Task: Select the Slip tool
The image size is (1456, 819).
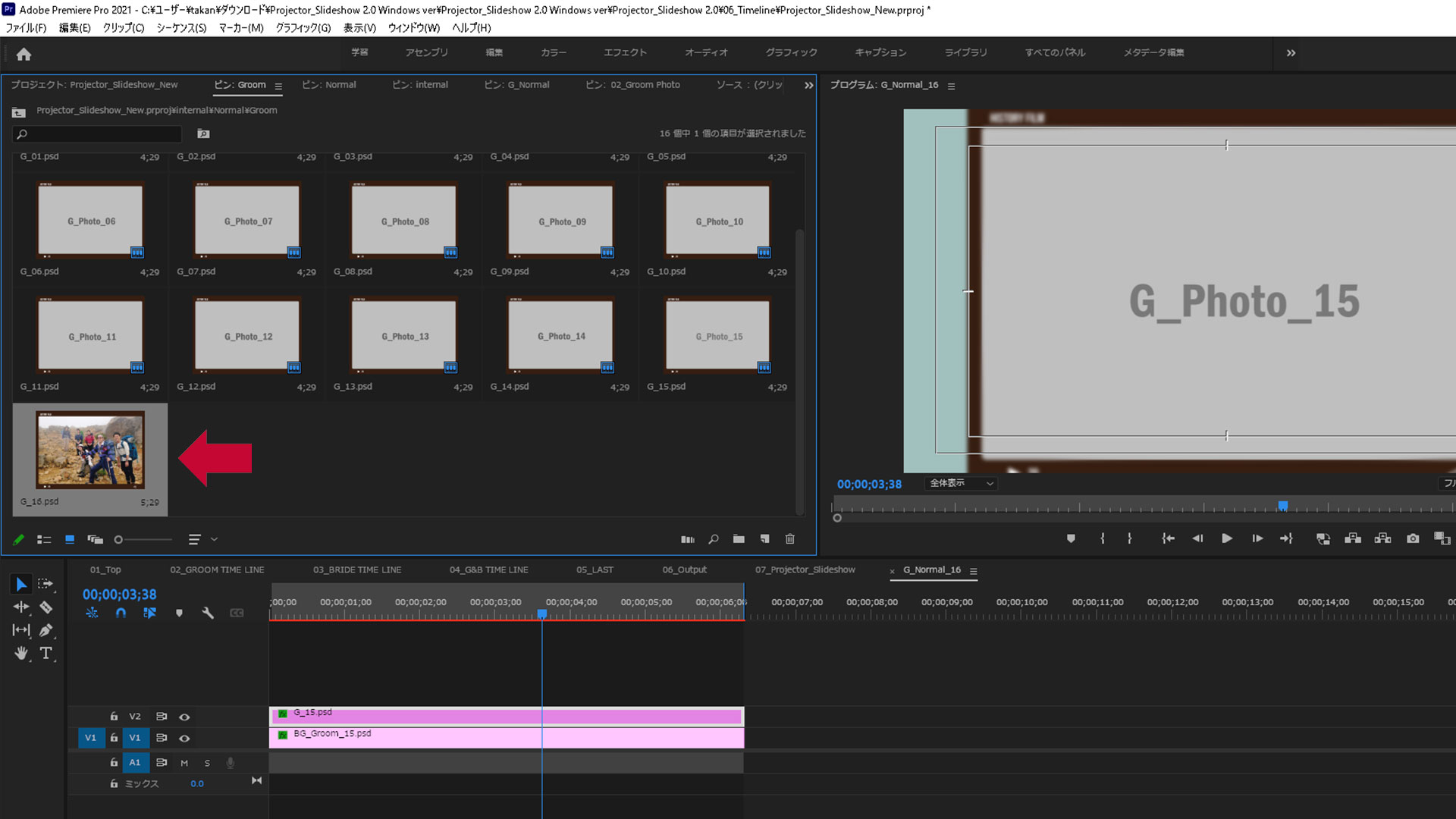Action: (x=21, y=630)
